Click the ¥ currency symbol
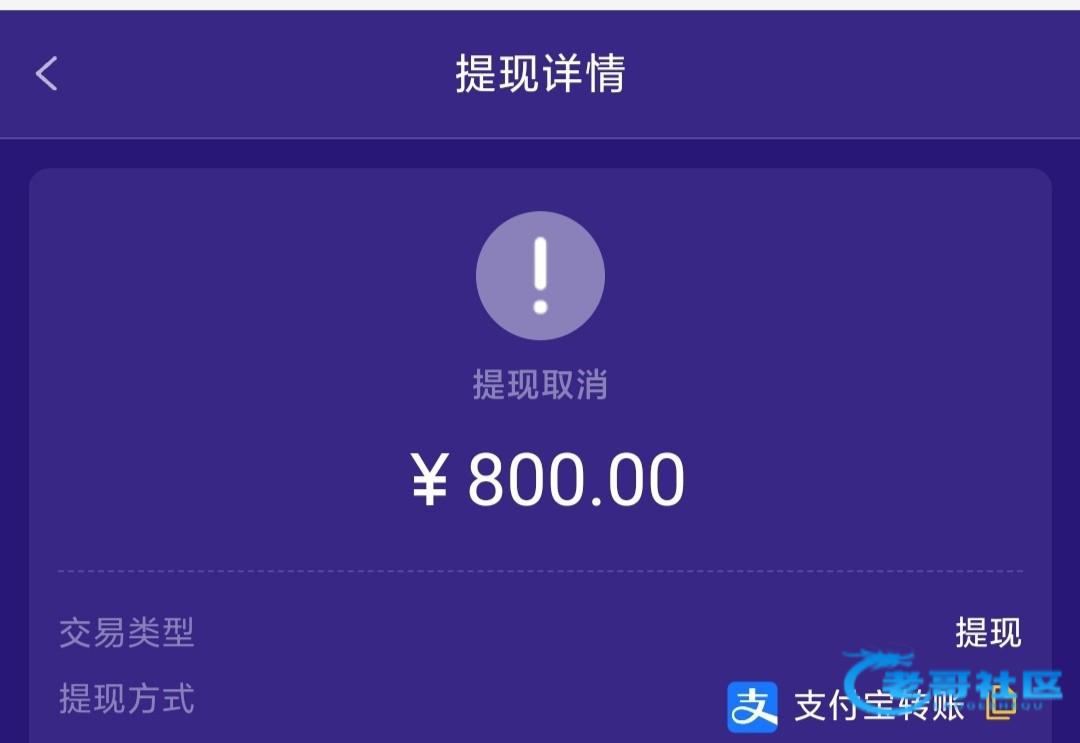 tap(430, 480)
